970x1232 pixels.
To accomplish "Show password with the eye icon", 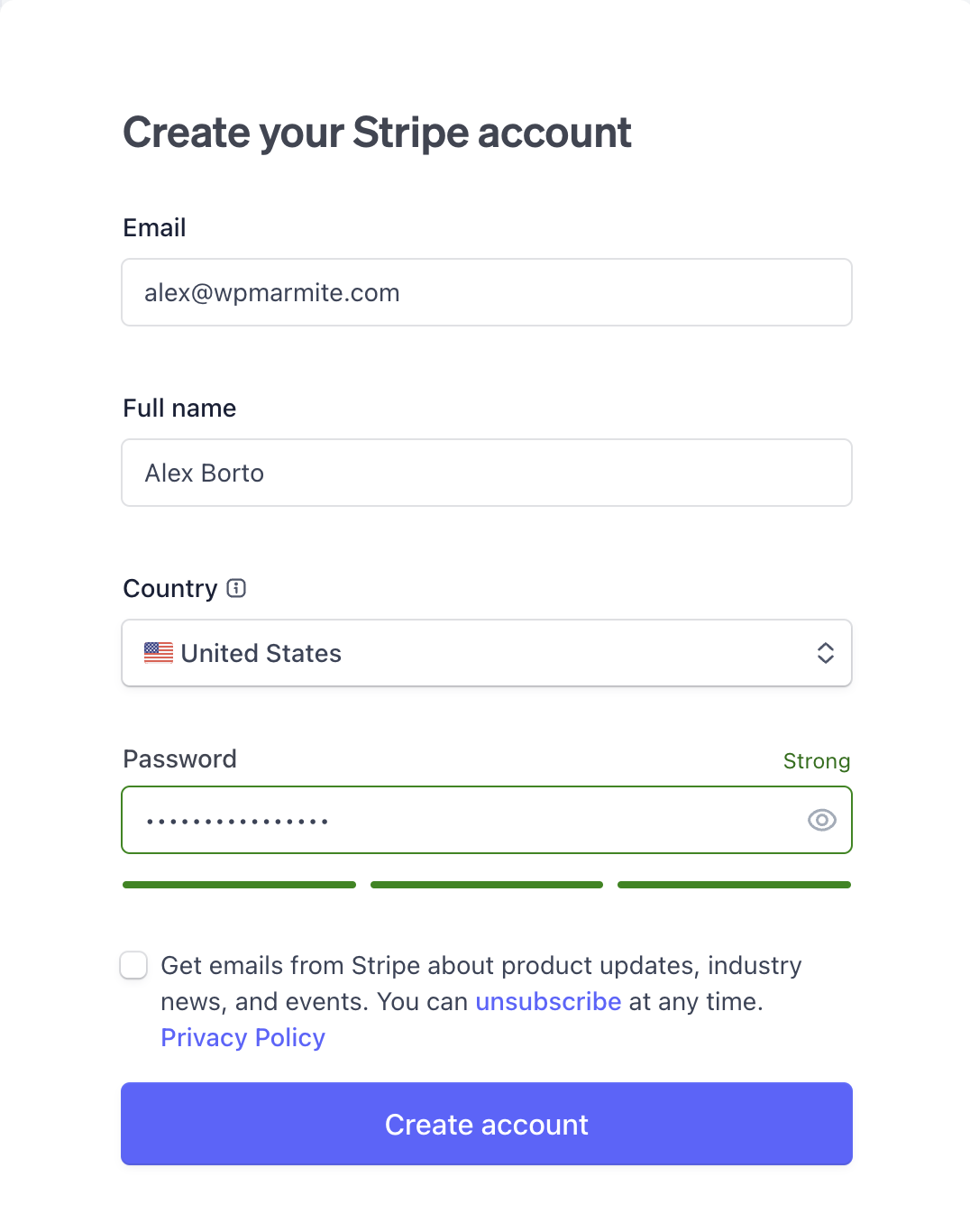I will click(x=822, y=820).
